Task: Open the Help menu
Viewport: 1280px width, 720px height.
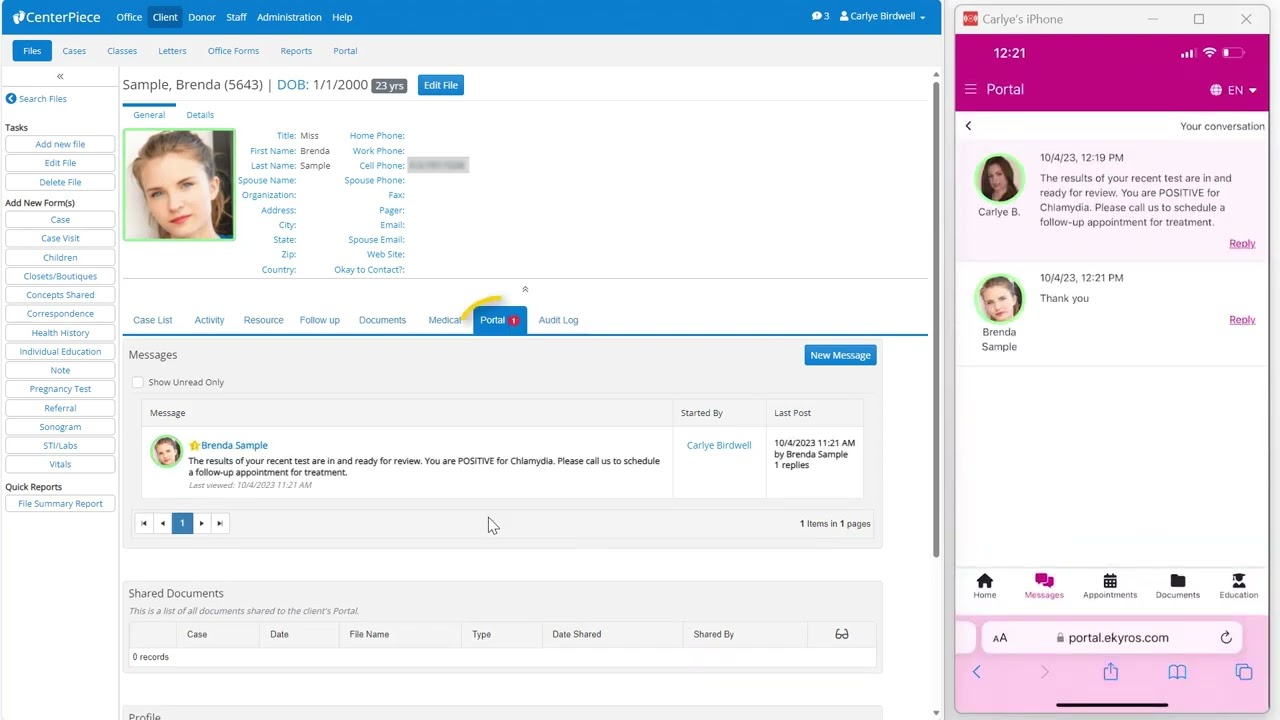Action: [x=342, y=17]
